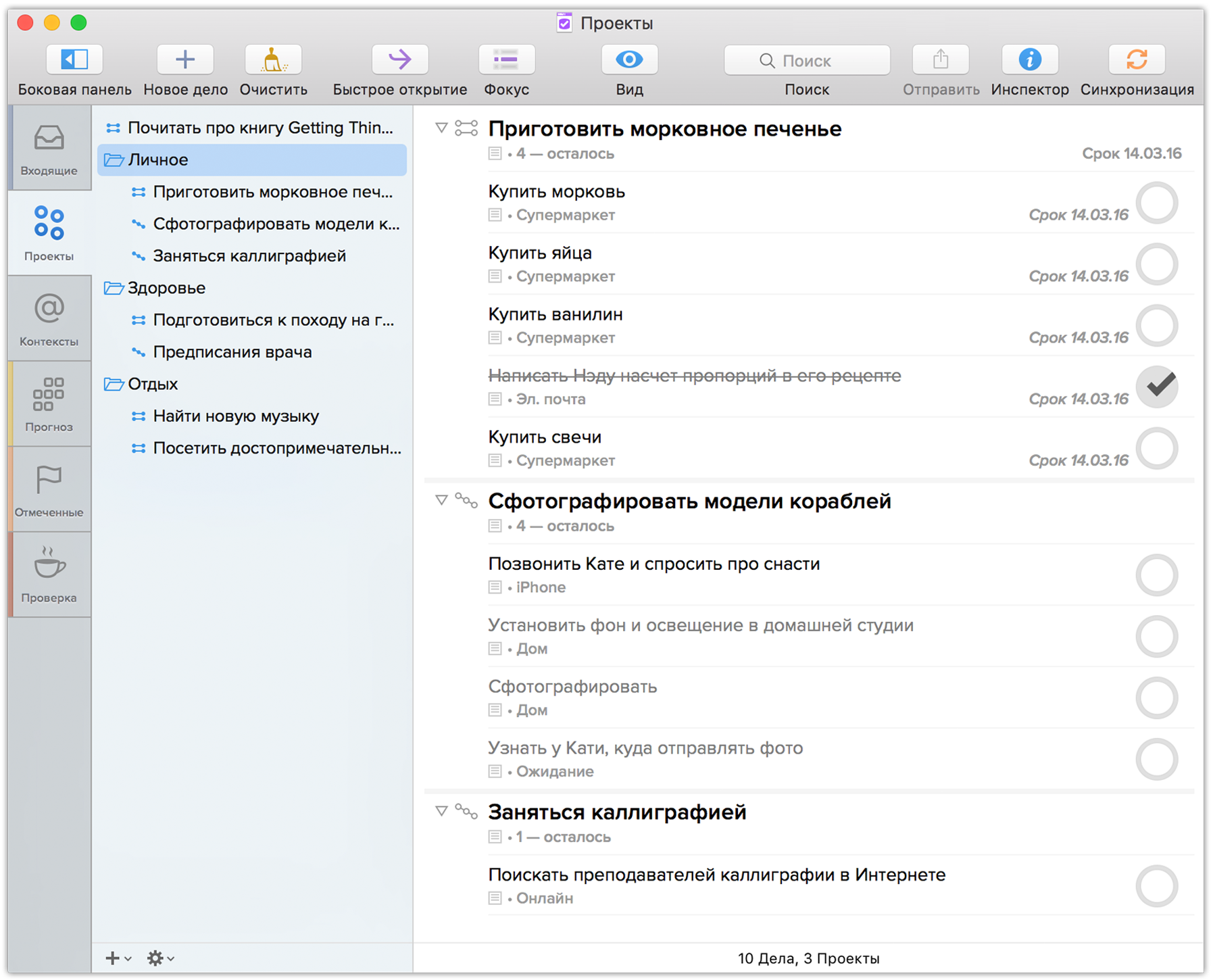Image resolution: width=1211 pixels, height=980 pixels.
Task: Mark Купить ванилин as complete
Action: pyautogui.click(x=1157, y=326)
